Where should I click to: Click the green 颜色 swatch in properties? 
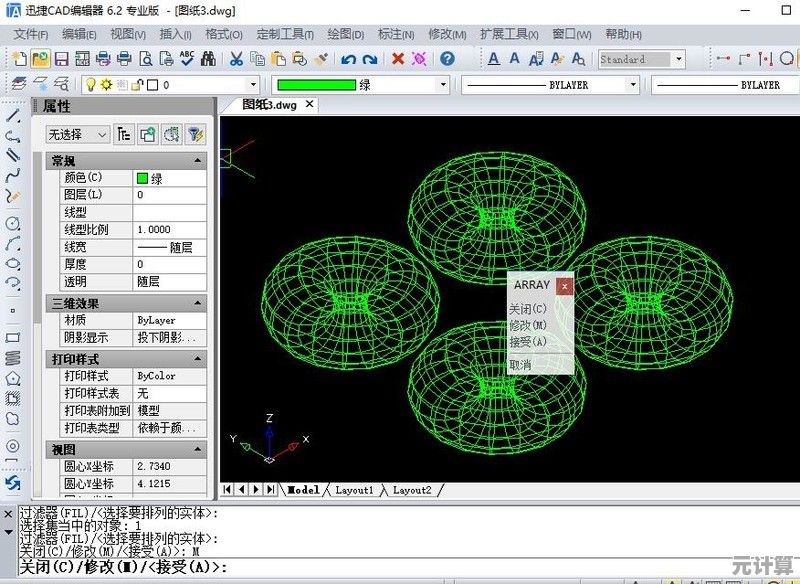click(143, 178)
